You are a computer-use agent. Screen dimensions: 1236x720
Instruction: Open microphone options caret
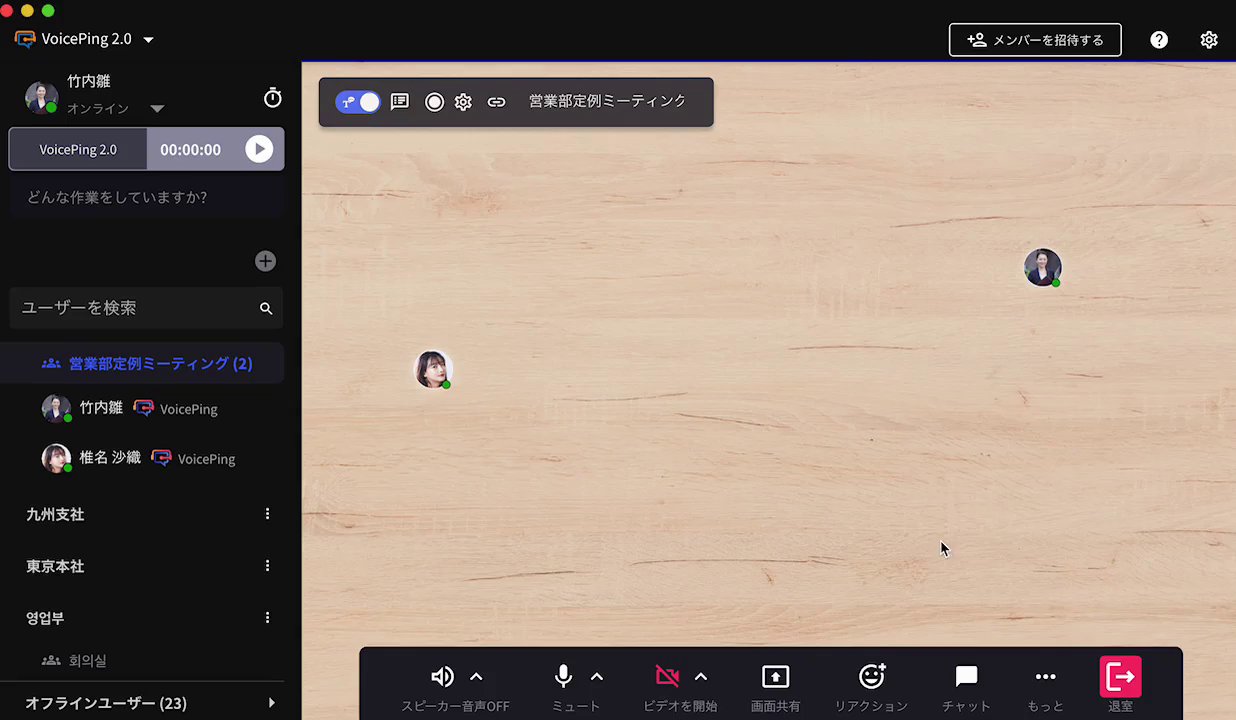tap(597, 677)
